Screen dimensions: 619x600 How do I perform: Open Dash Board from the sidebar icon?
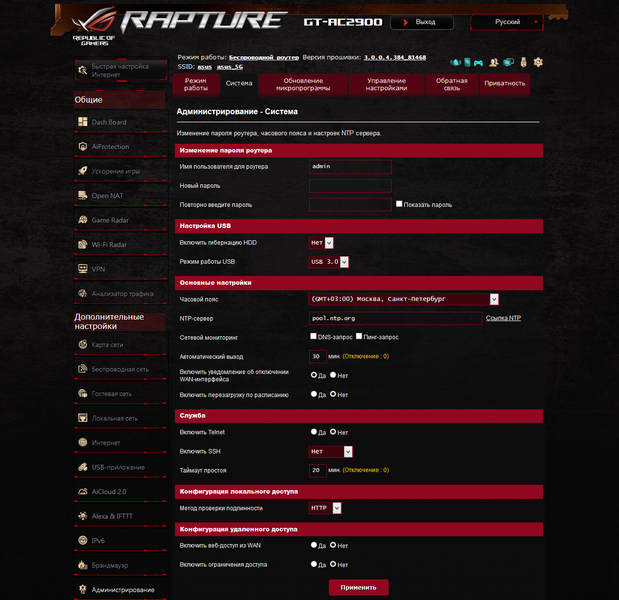pyautogui.click(x=83, y=122)
